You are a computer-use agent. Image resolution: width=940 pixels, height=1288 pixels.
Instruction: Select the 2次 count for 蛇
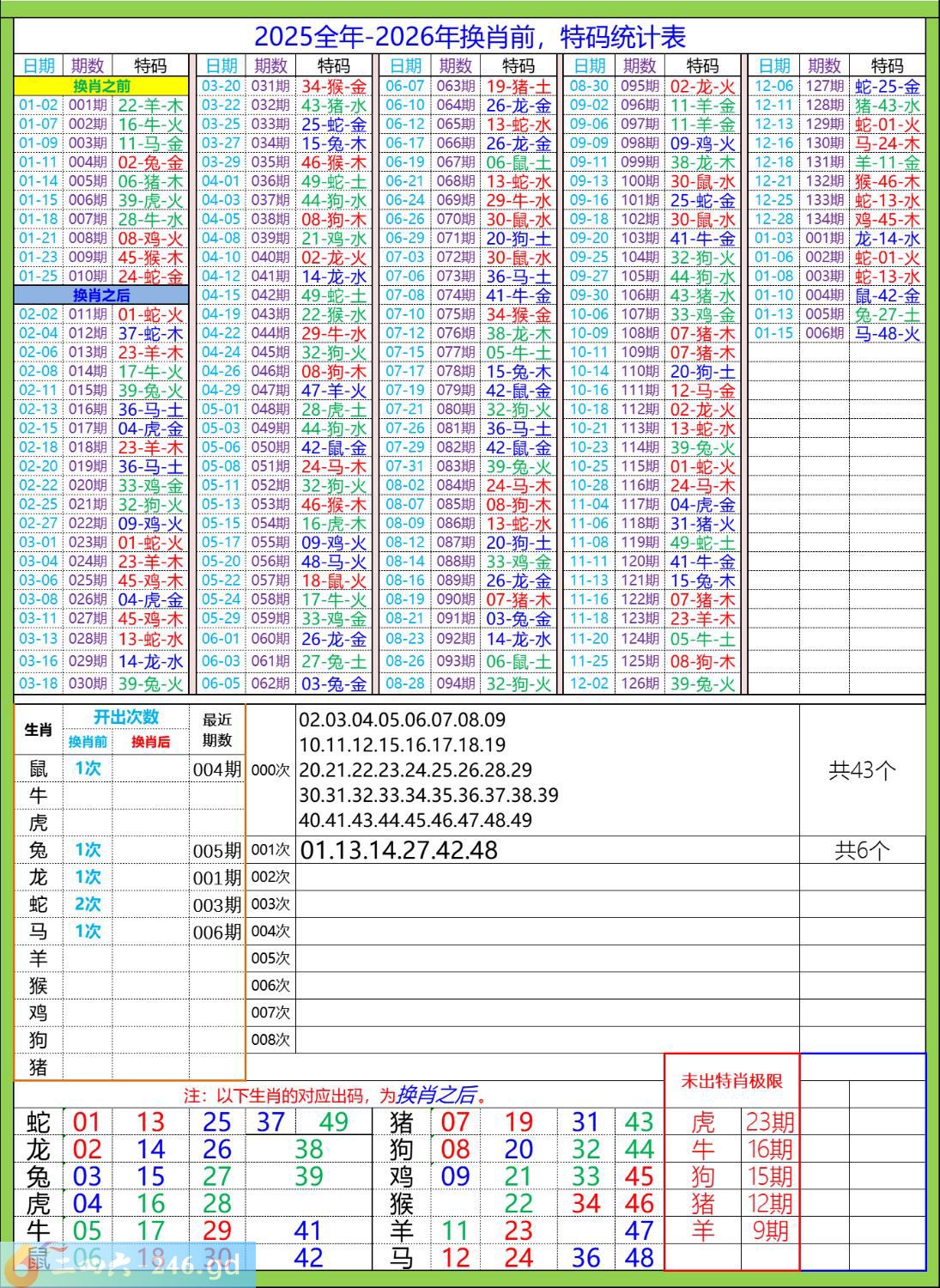pos(88,904)
